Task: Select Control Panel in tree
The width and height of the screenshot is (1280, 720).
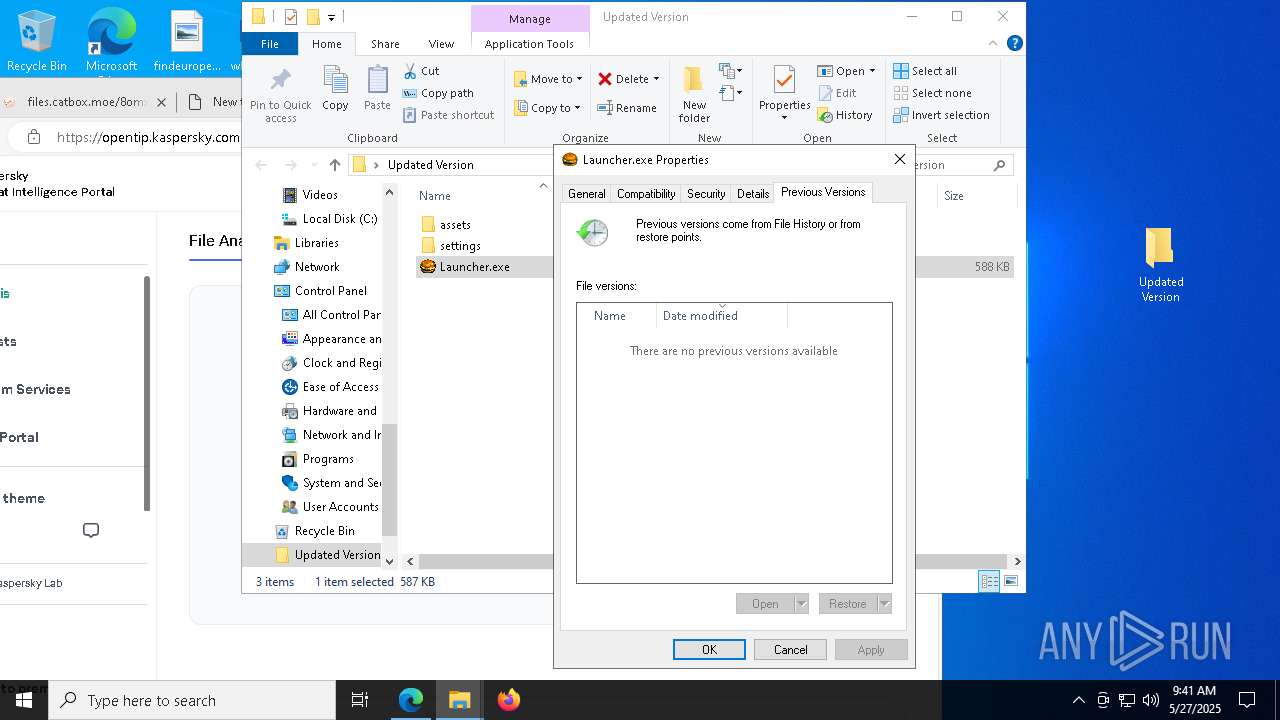Action: tap(330, 291)
